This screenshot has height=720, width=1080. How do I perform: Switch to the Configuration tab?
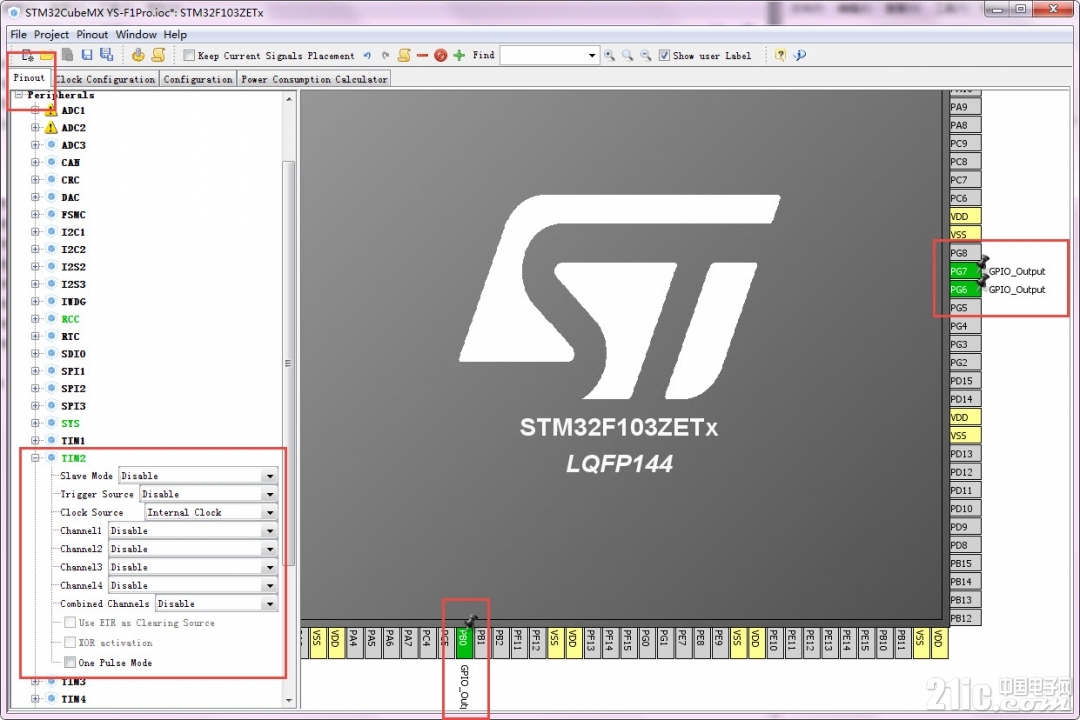click(198, 79)
